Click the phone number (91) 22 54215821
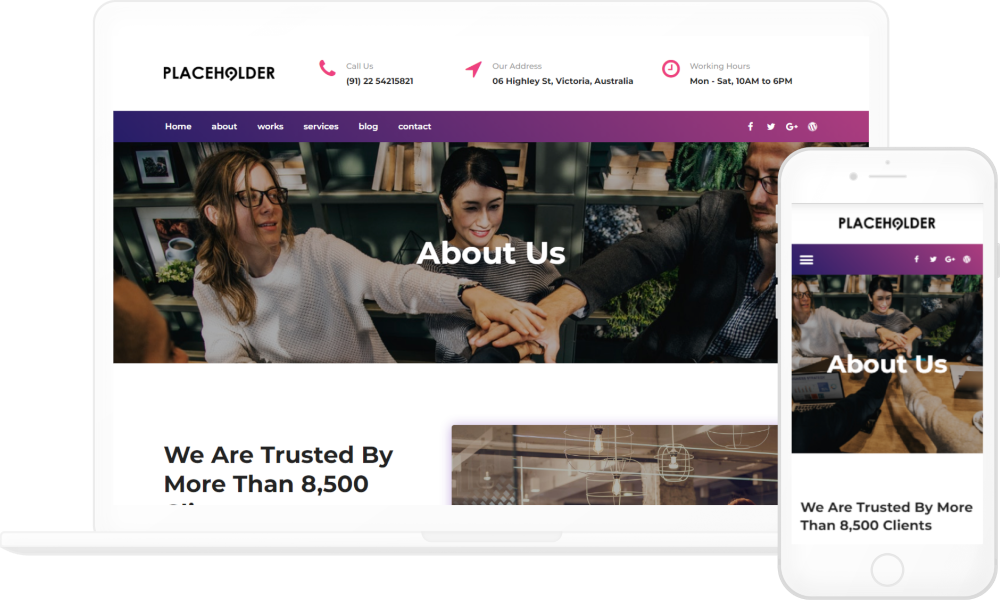 379,81
